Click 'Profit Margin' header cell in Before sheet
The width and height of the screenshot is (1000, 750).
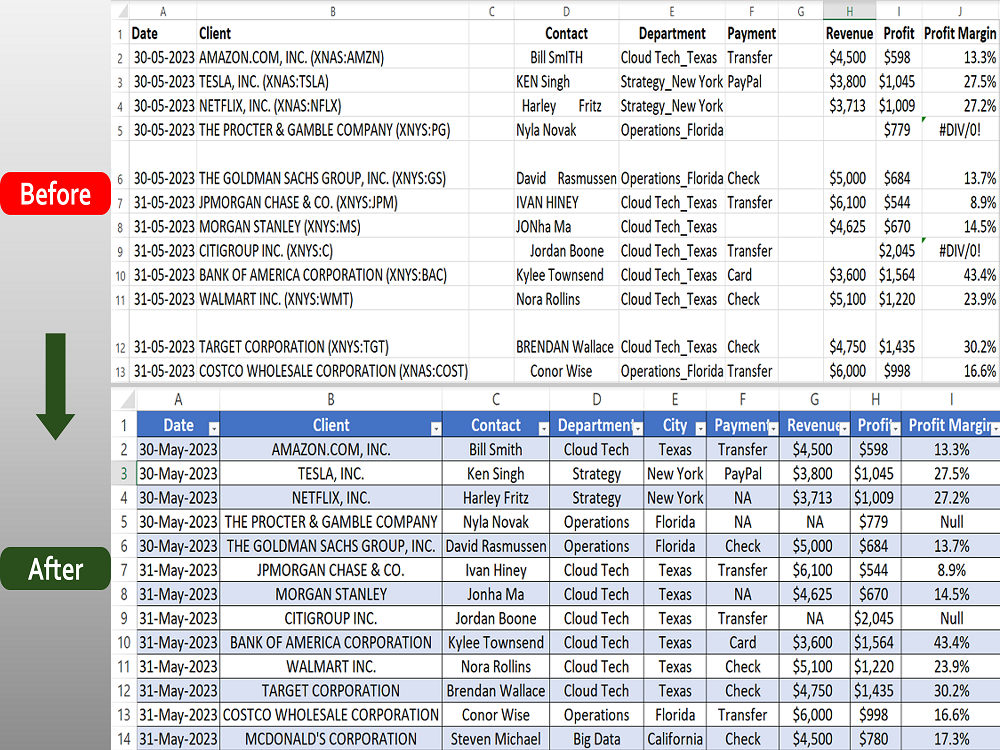[960, 33]
